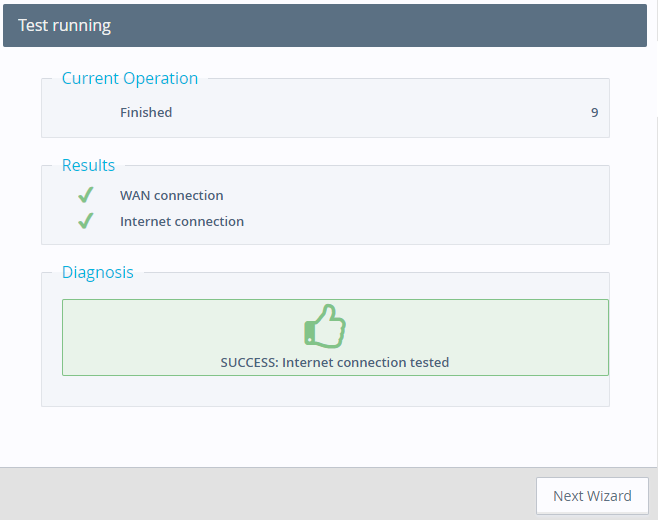
Task: Select the Diagnosis section heading
Action: click(97, 272)
